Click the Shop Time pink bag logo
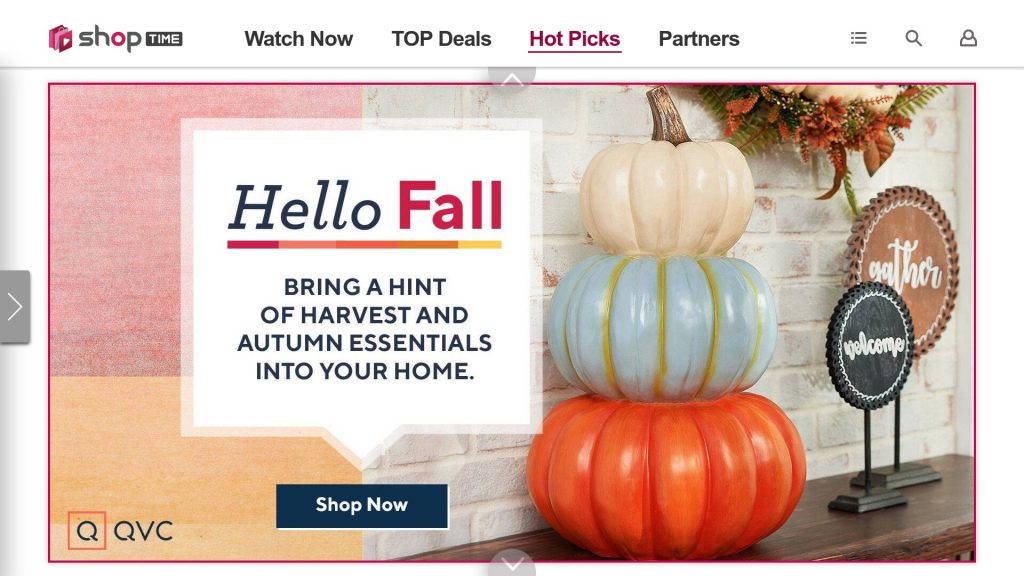 (61, 39)
